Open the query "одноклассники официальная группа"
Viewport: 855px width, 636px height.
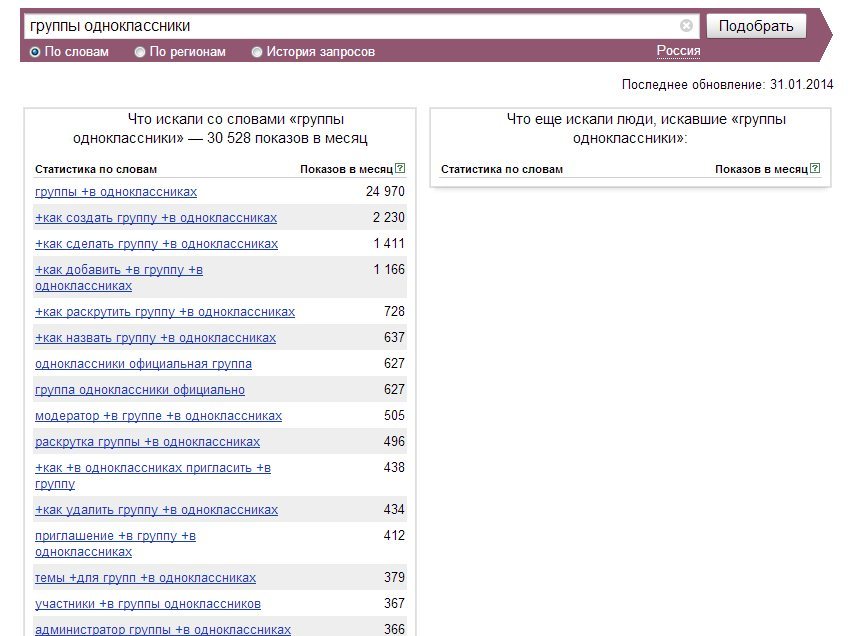143,364
